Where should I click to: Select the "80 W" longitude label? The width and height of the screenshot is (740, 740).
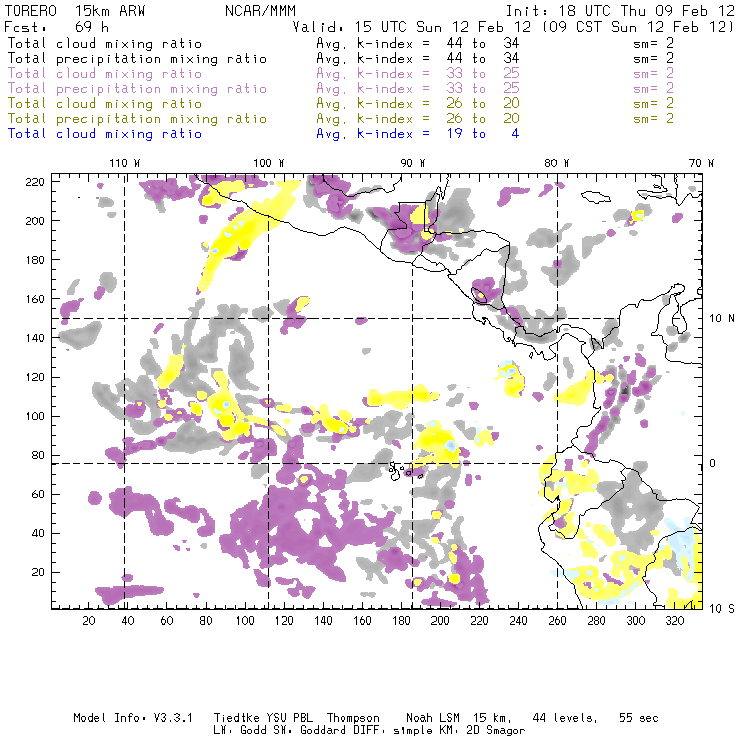pyautogui.click(x=556, y=163)
